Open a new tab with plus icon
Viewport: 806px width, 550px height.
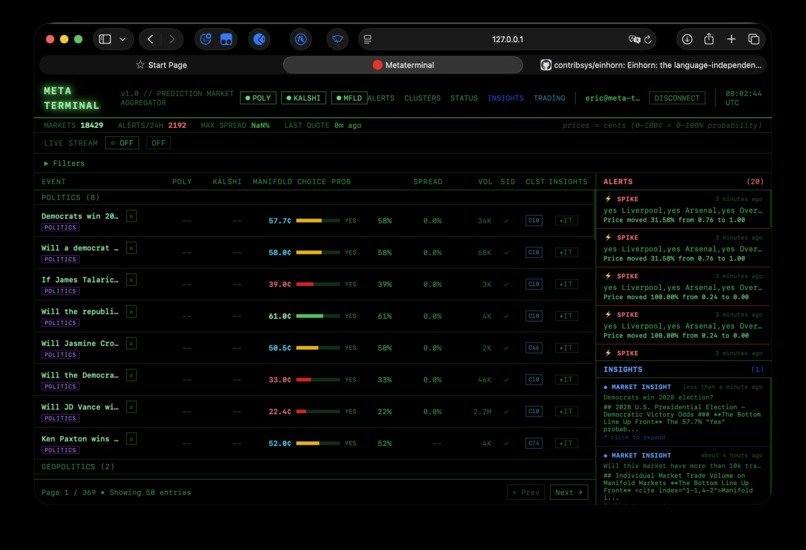(x=731, y=39)
